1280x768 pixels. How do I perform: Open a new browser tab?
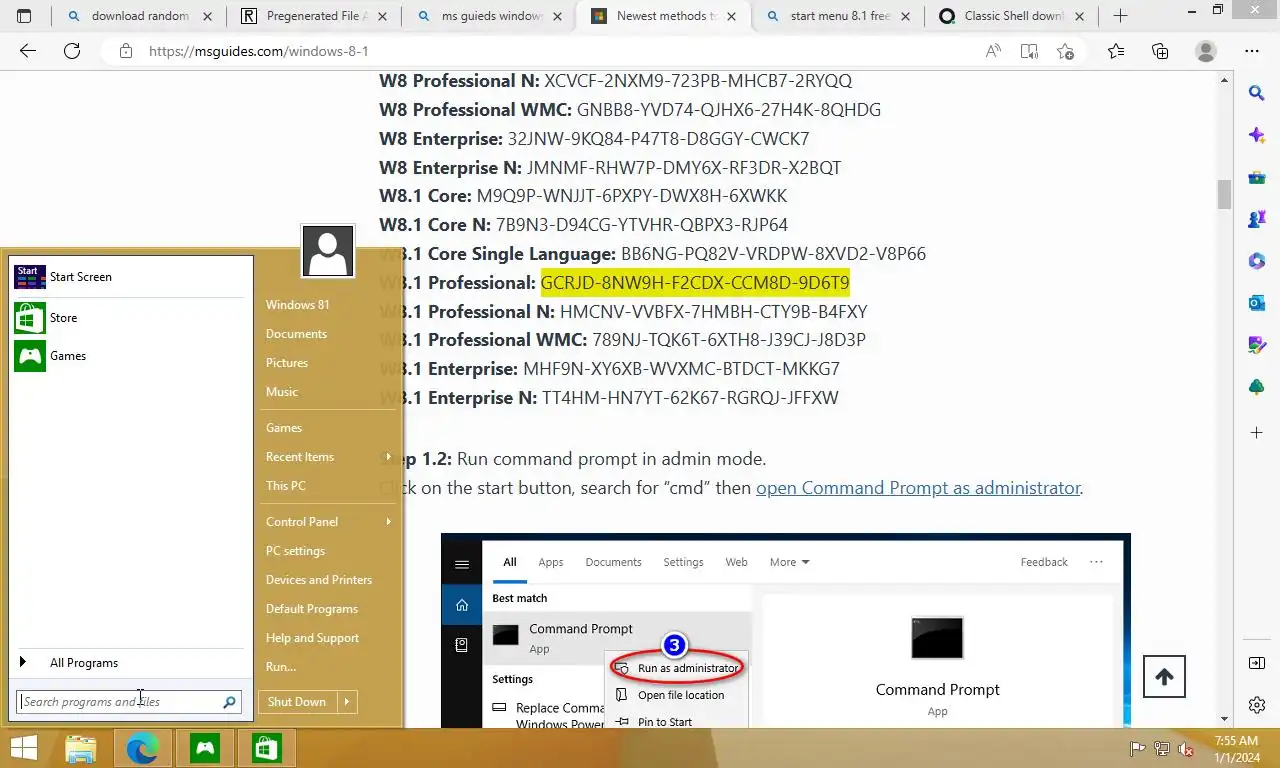click(x=1120, y=16)
